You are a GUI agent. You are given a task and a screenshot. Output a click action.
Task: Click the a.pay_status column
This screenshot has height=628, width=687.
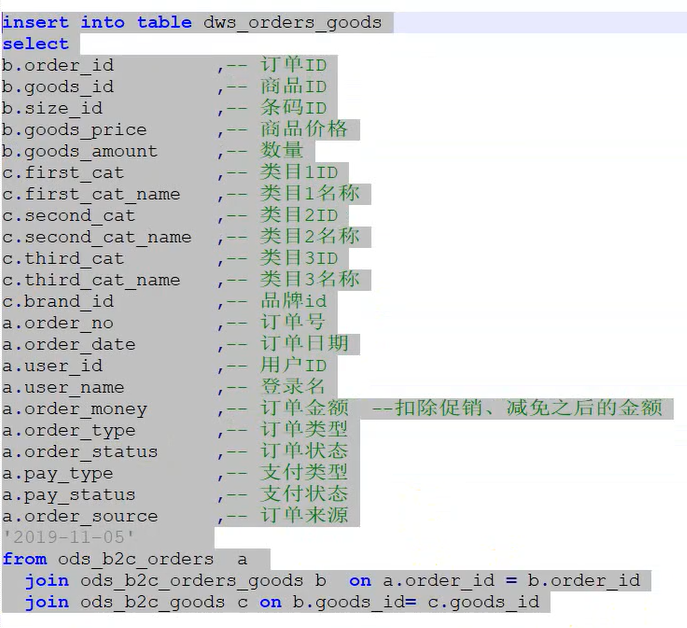pos(69,495)
